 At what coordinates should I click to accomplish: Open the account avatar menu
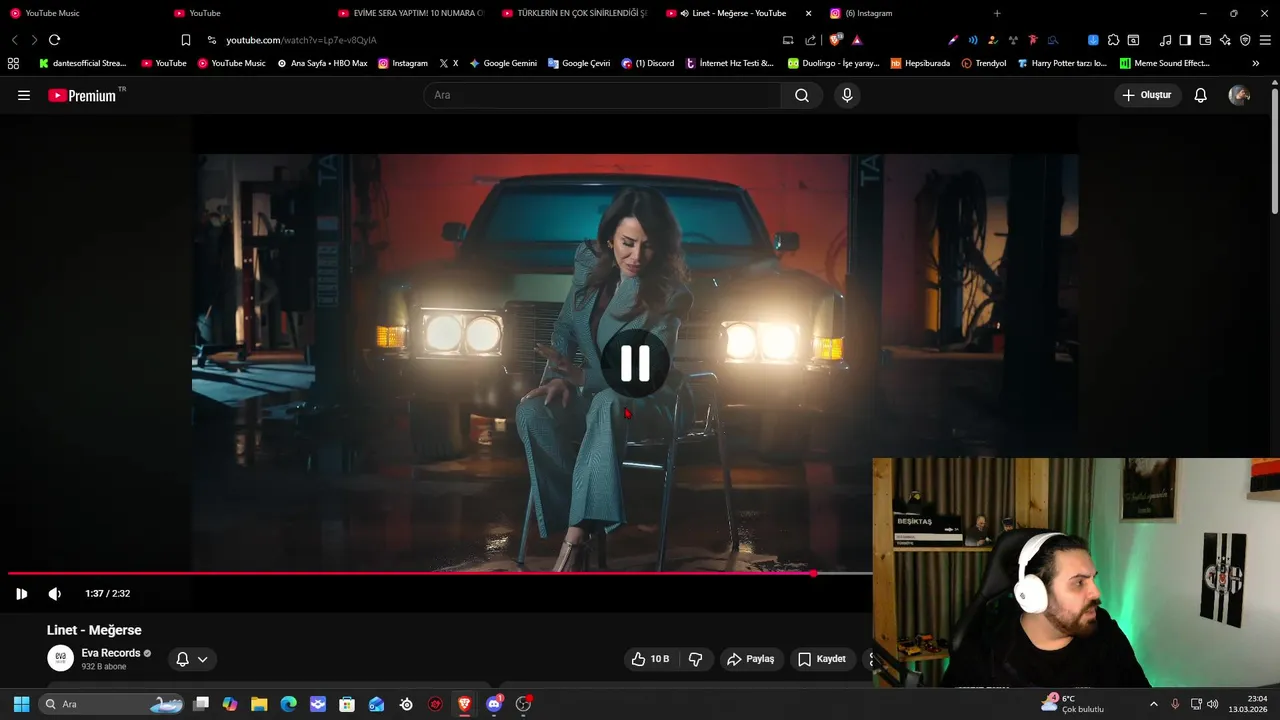tap(1240, 95)
